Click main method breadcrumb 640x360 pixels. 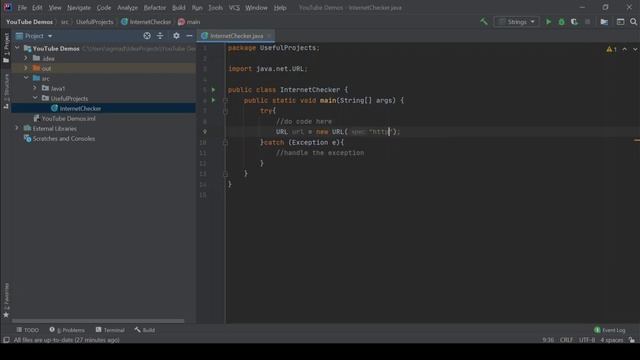click(x=189, y=22)
